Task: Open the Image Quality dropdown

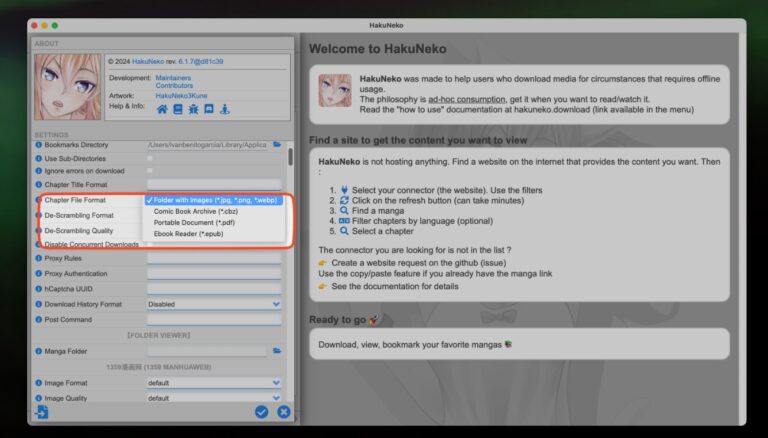Action: click(214, 398)
